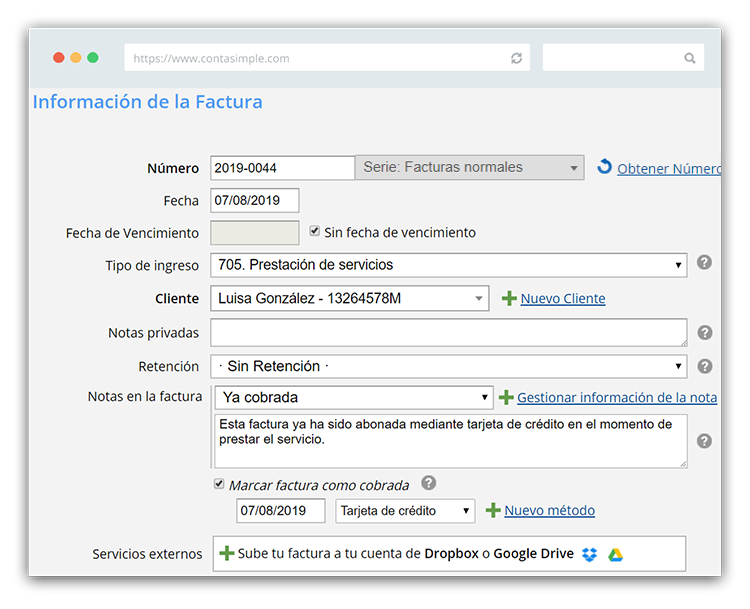
Task: Open help icon beside Marcar factura como cobrada
Action: 429,483
